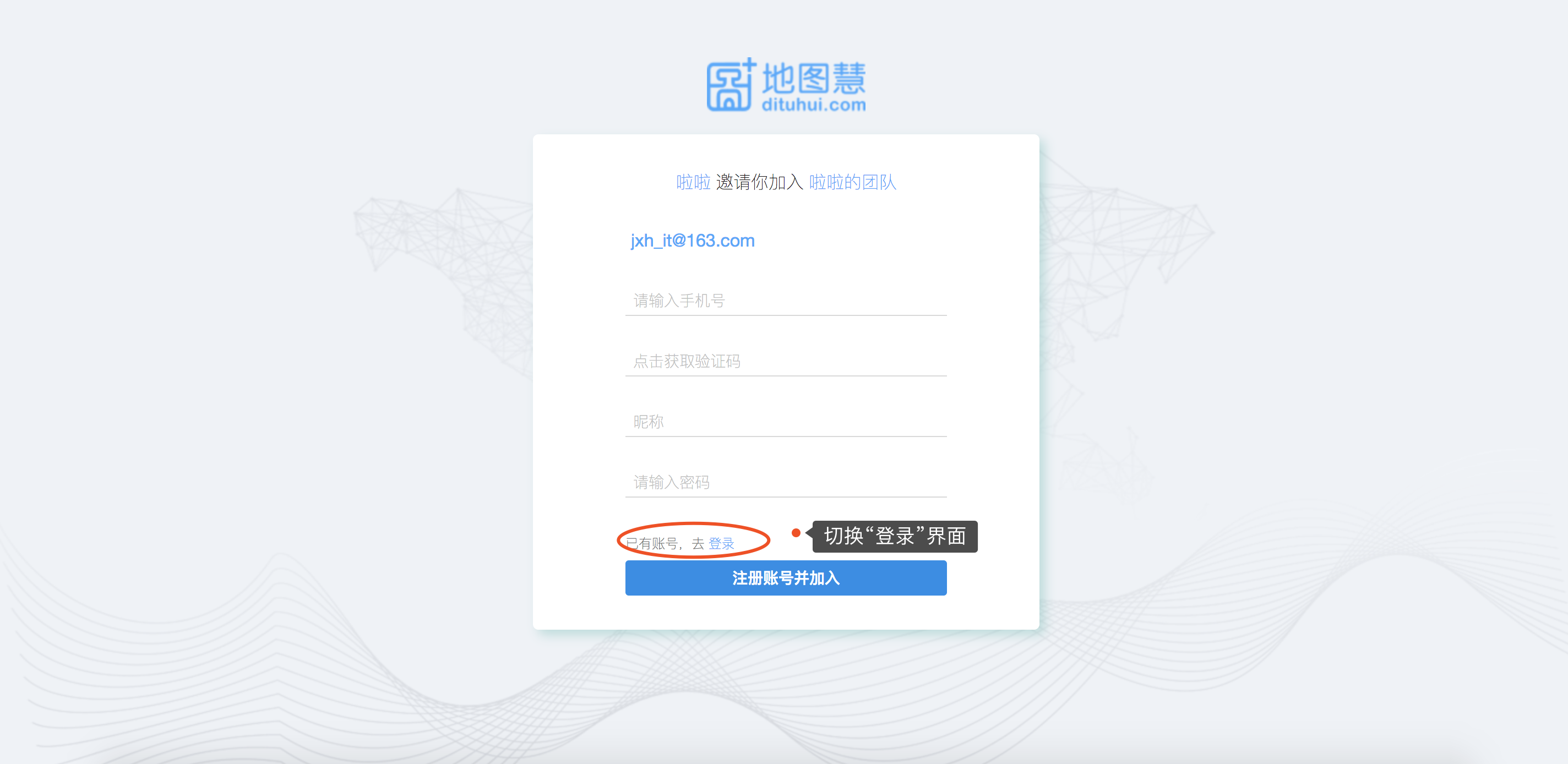Focus the 请输入手机号 phone field
This screenshot has height=764, width=1568.
(786, 300)
